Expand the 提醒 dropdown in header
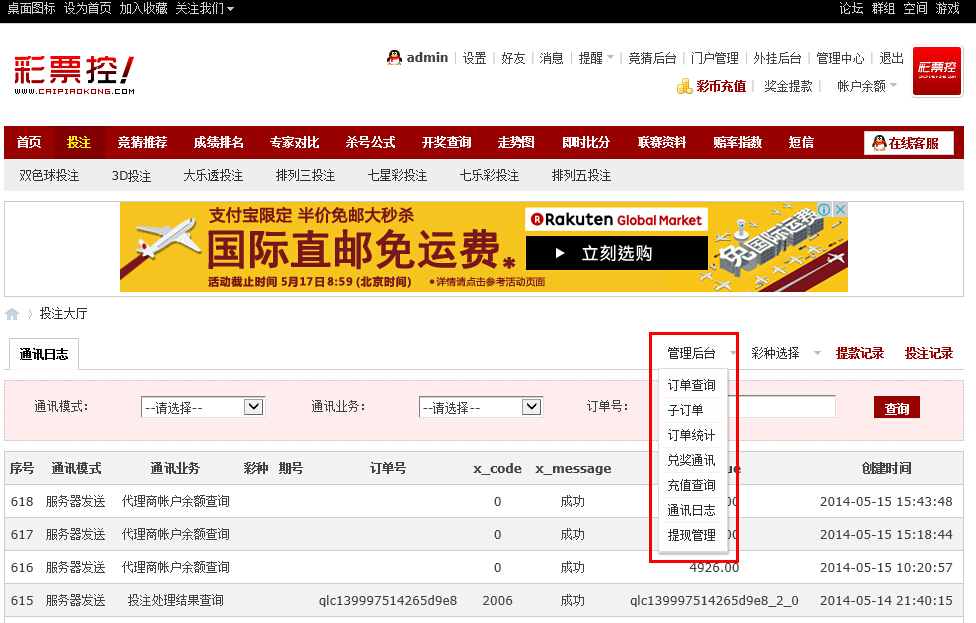This screenshot has width=976, height=623. click(596, 58)
